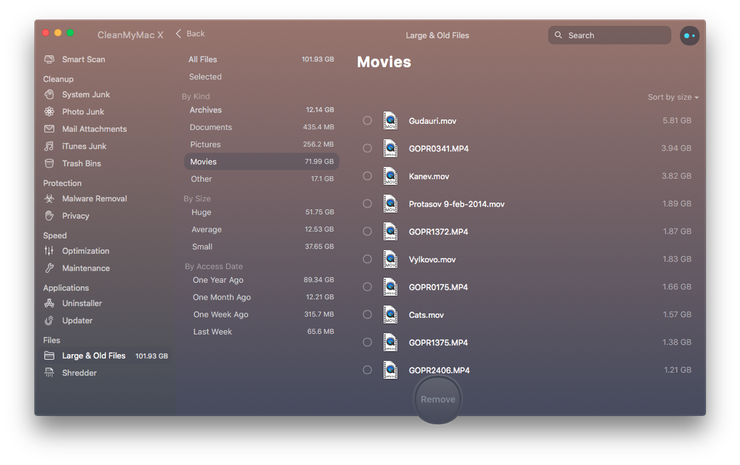Show Huge size files
The height and width of the screenshot is (465, 740).
(261, 212)
